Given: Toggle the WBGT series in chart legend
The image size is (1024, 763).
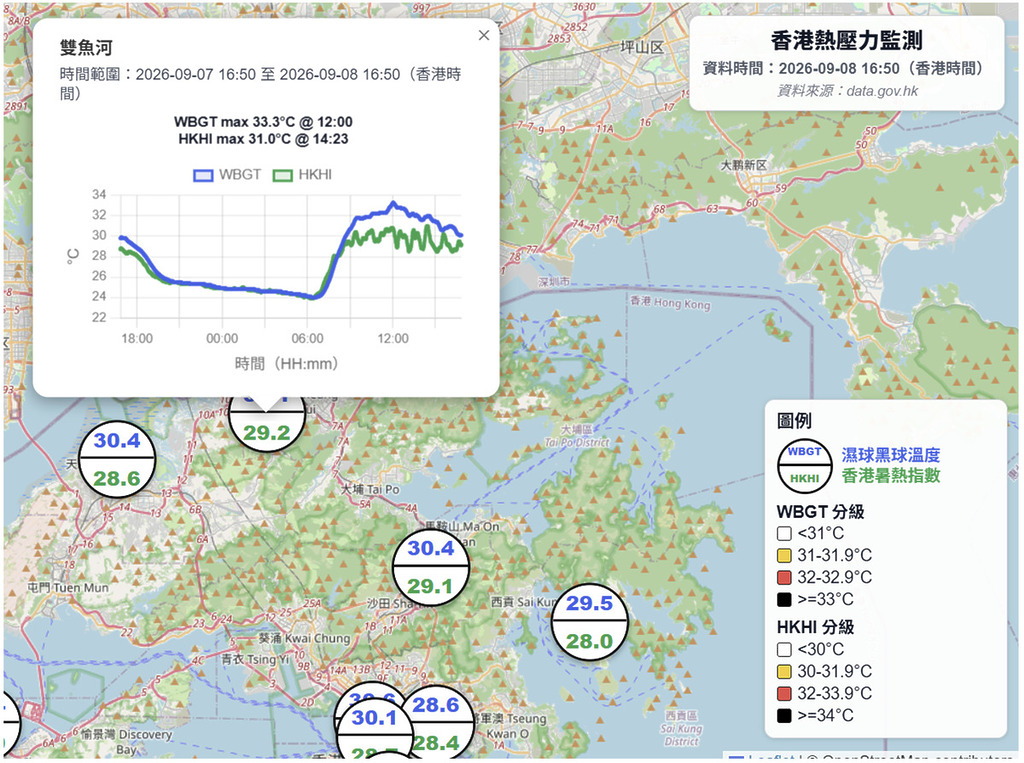Looking at the screenshot, I should [227, 175].
